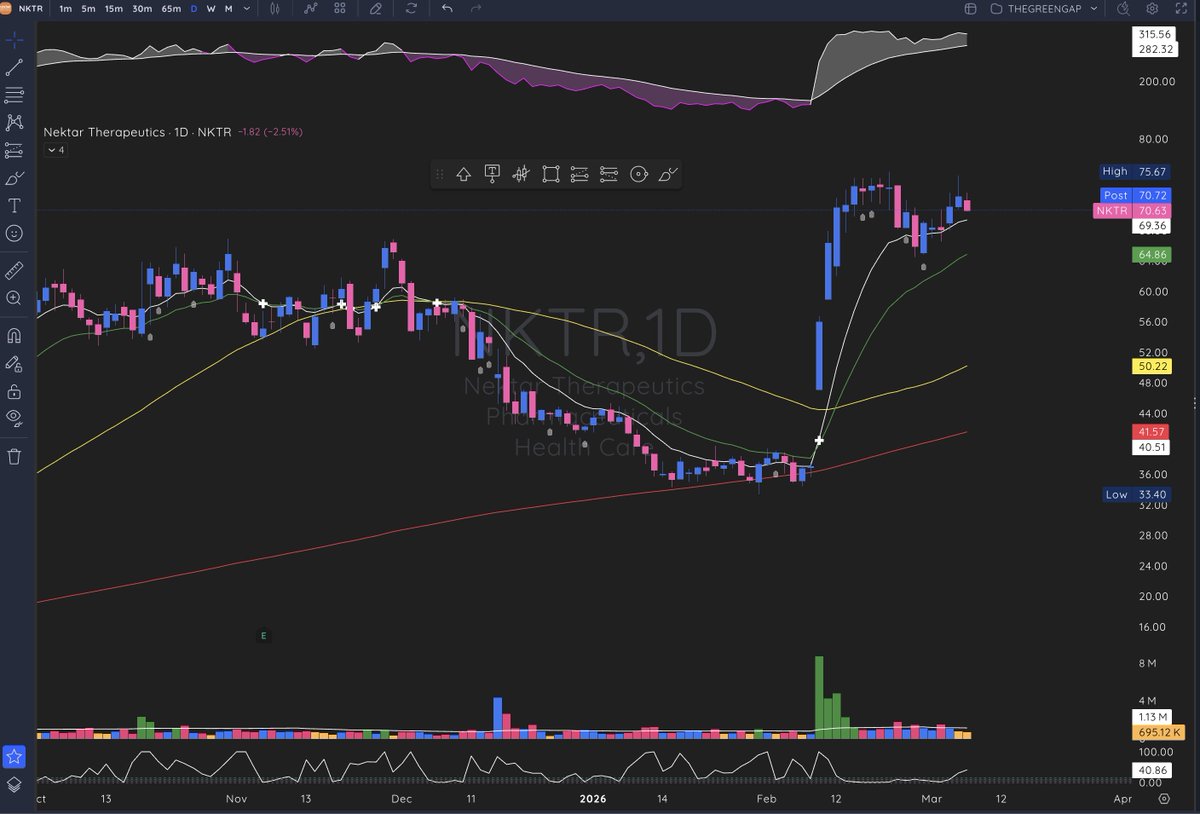This screenshot has width=1200, height=814.
Task: Click the pencil alert/edit icon in top toolbar
Action: (x=376, y=8)
